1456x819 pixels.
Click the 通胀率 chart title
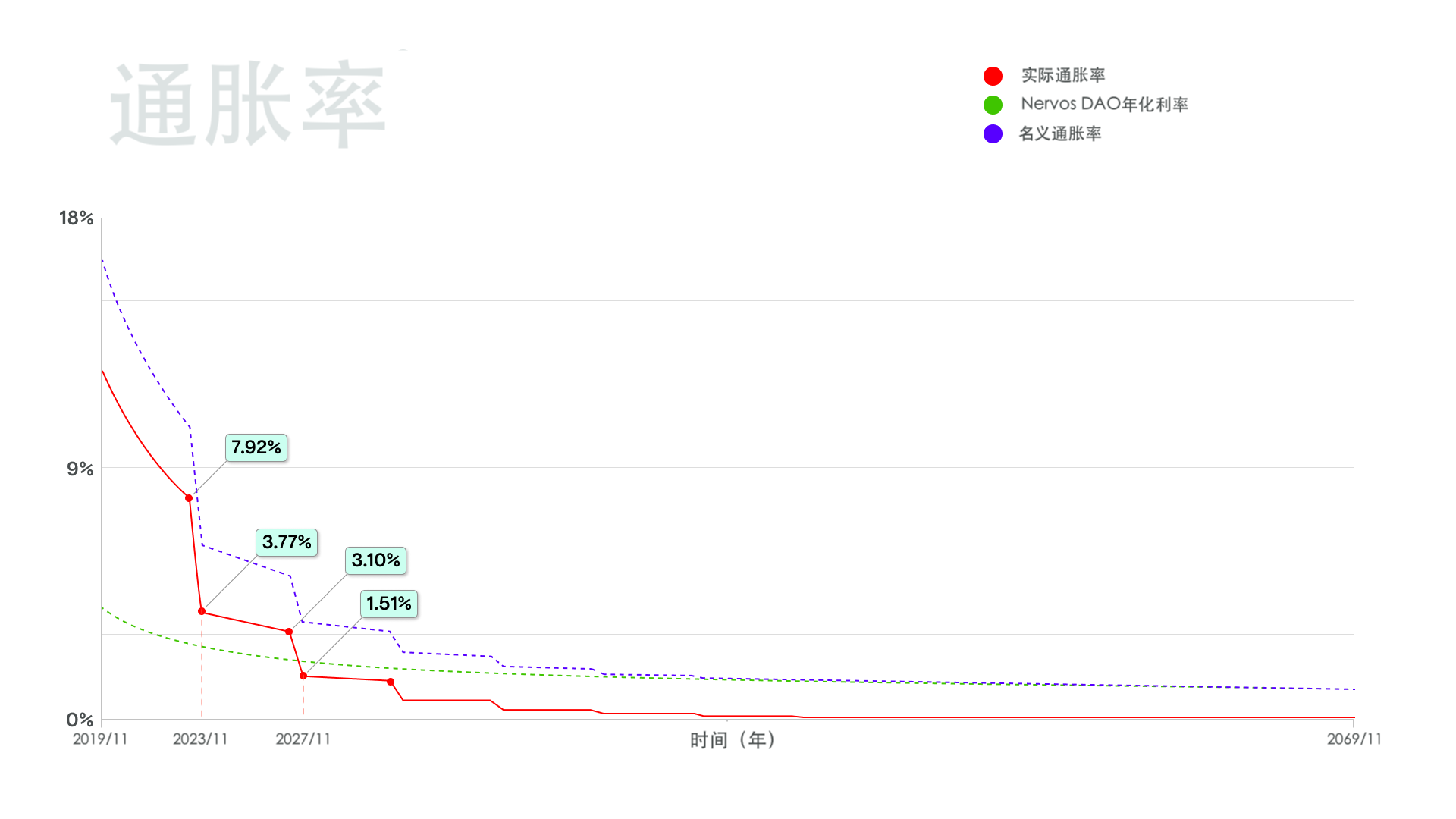[x=249, y=104]
